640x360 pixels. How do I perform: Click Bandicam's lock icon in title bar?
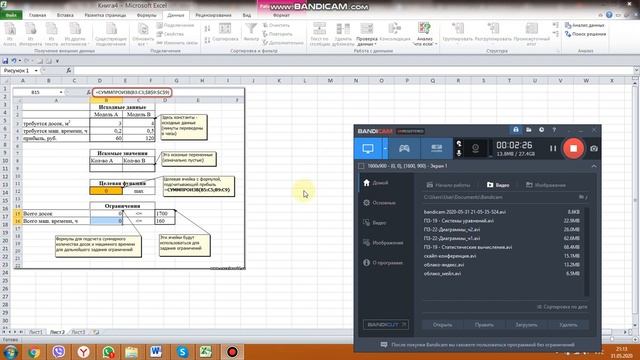coord(516,130)
